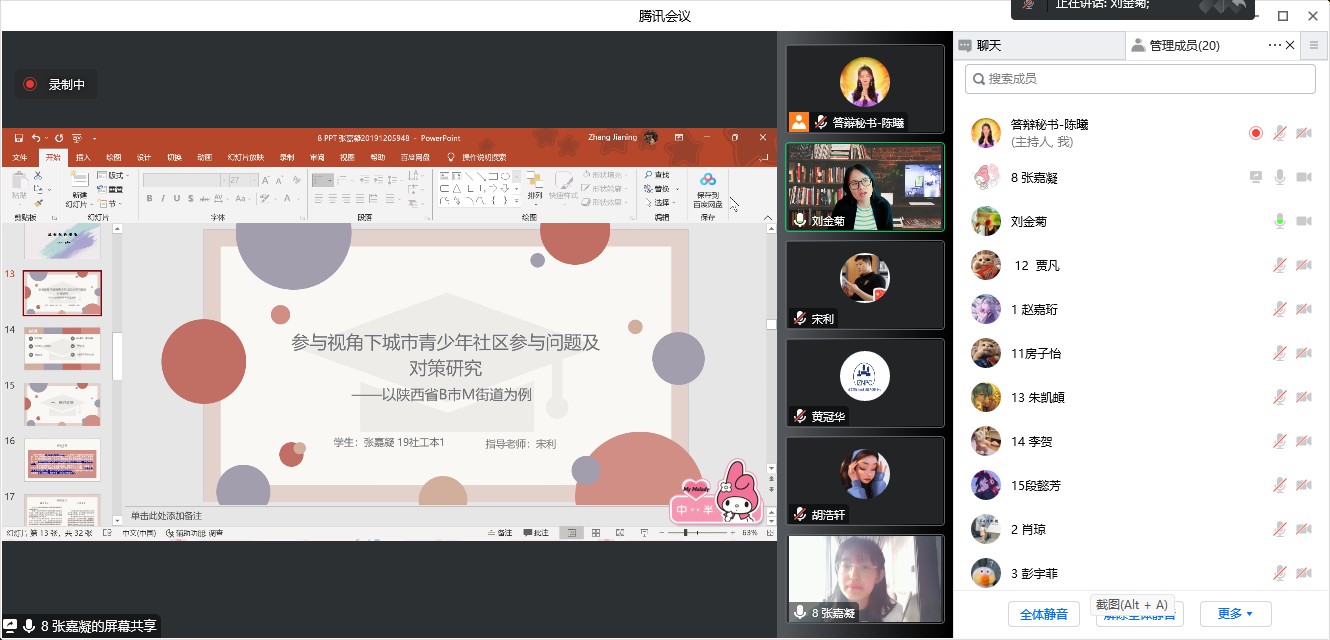Image resolution: width=1330 pixels, height=640 pixels.
Task: Click the three-dots options on 管理成员 tab
Action: [x=1274, y=45]
